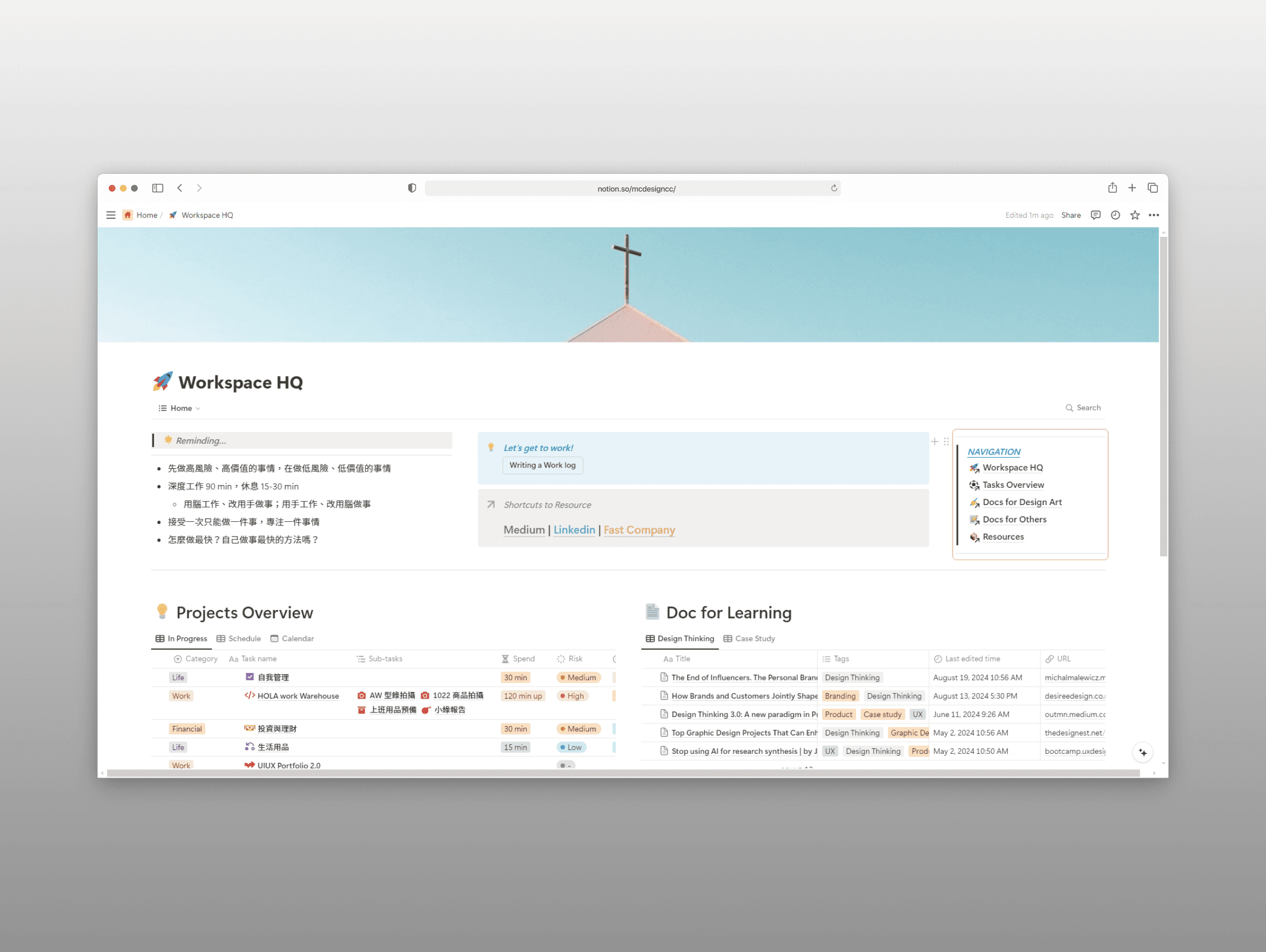The height and width of the screenshot is (952, 1266).
Task: Switch to the Schedule tab
Action: point(244,638)
